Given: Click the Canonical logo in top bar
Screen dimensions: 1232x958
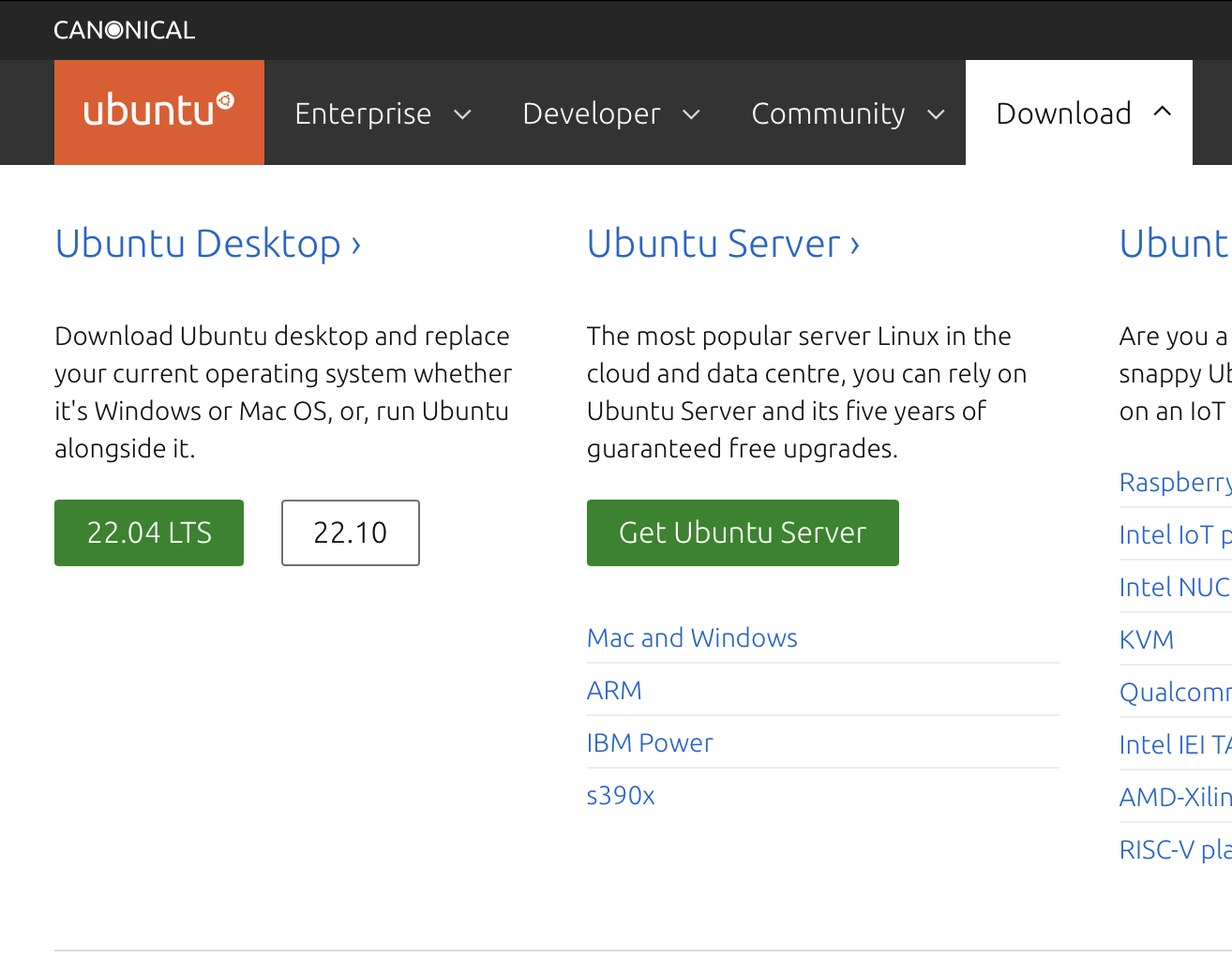Looking at the screenshot, I should [124, 30].
